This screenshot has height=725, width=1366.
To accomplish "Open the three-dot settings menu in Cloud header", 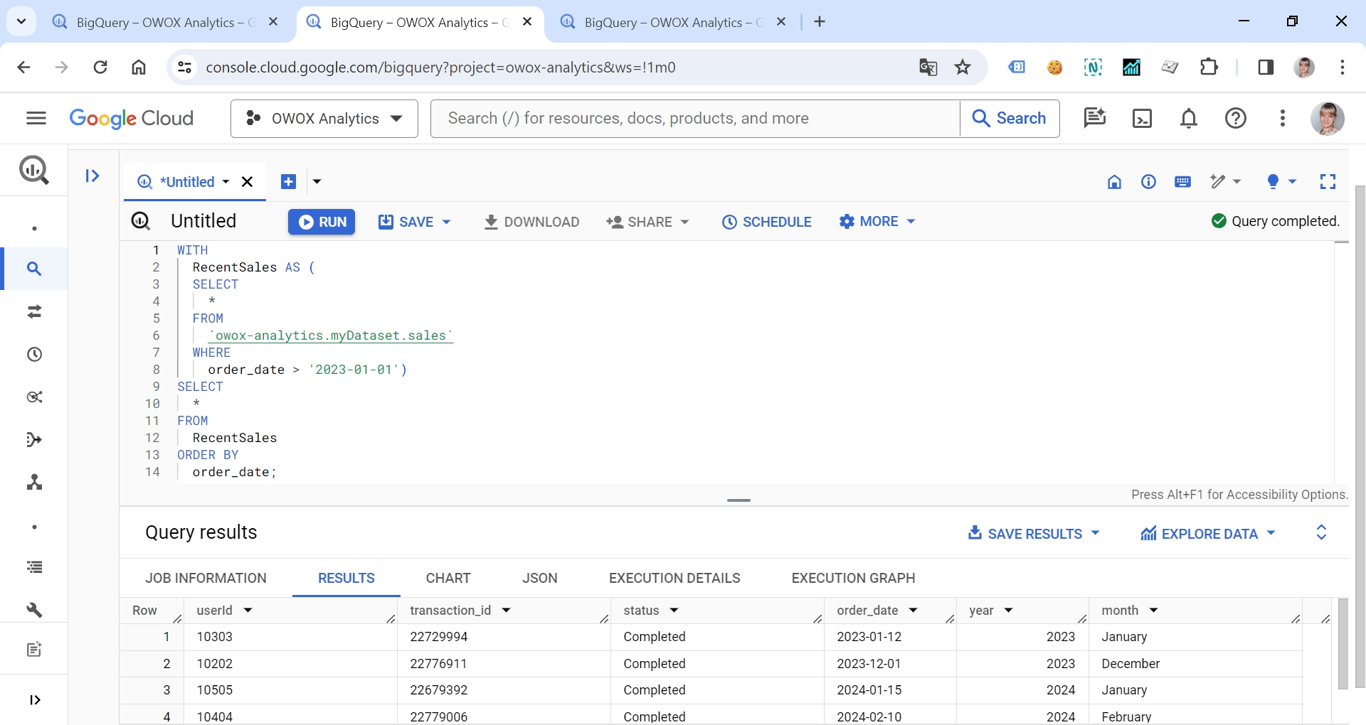I will pos(1282,118).
